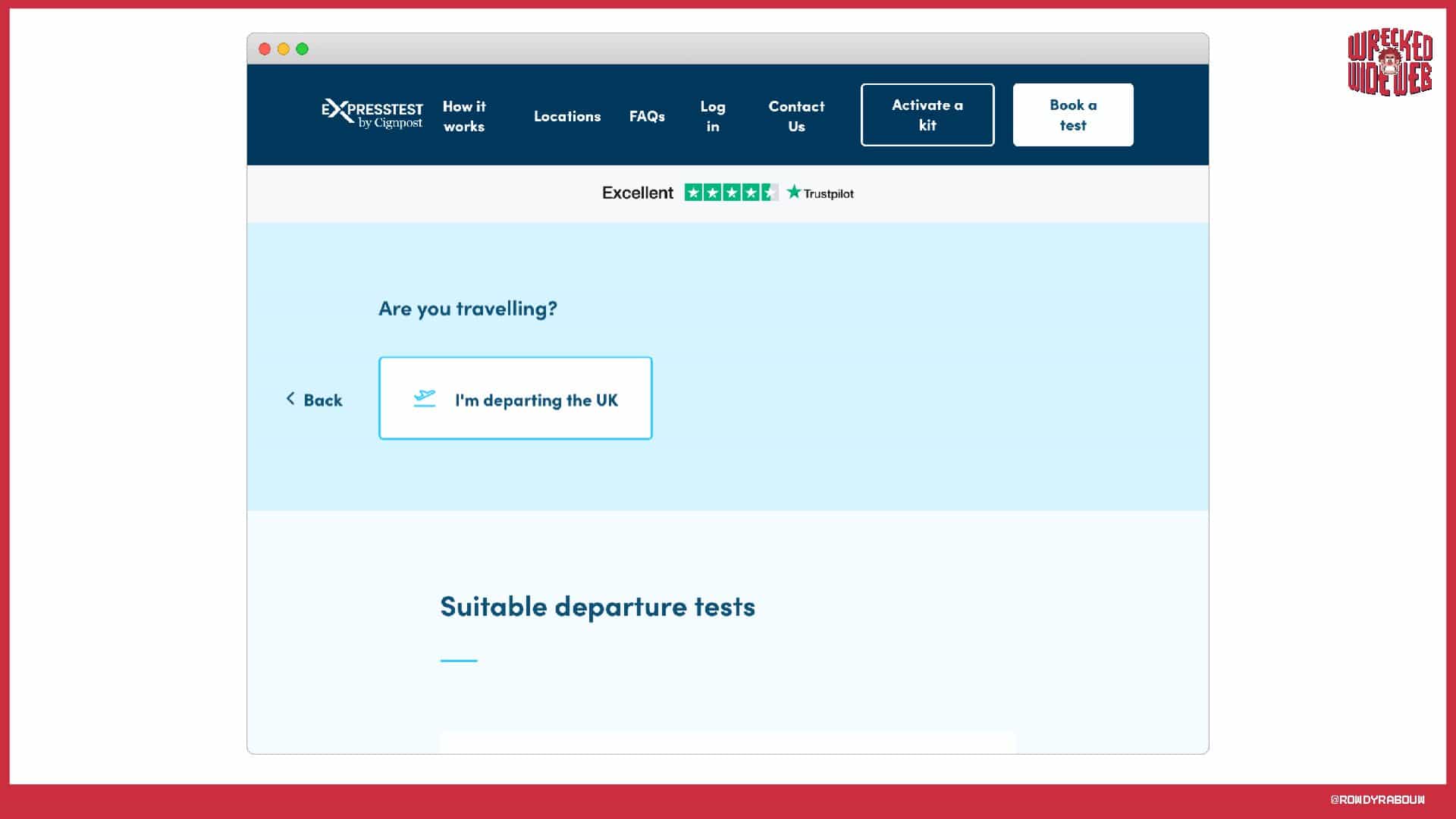The width and height of the screenshot is (1456, 819).
Task: Click the Excellent Trustpilot rating text
Action: coord(637,193)
